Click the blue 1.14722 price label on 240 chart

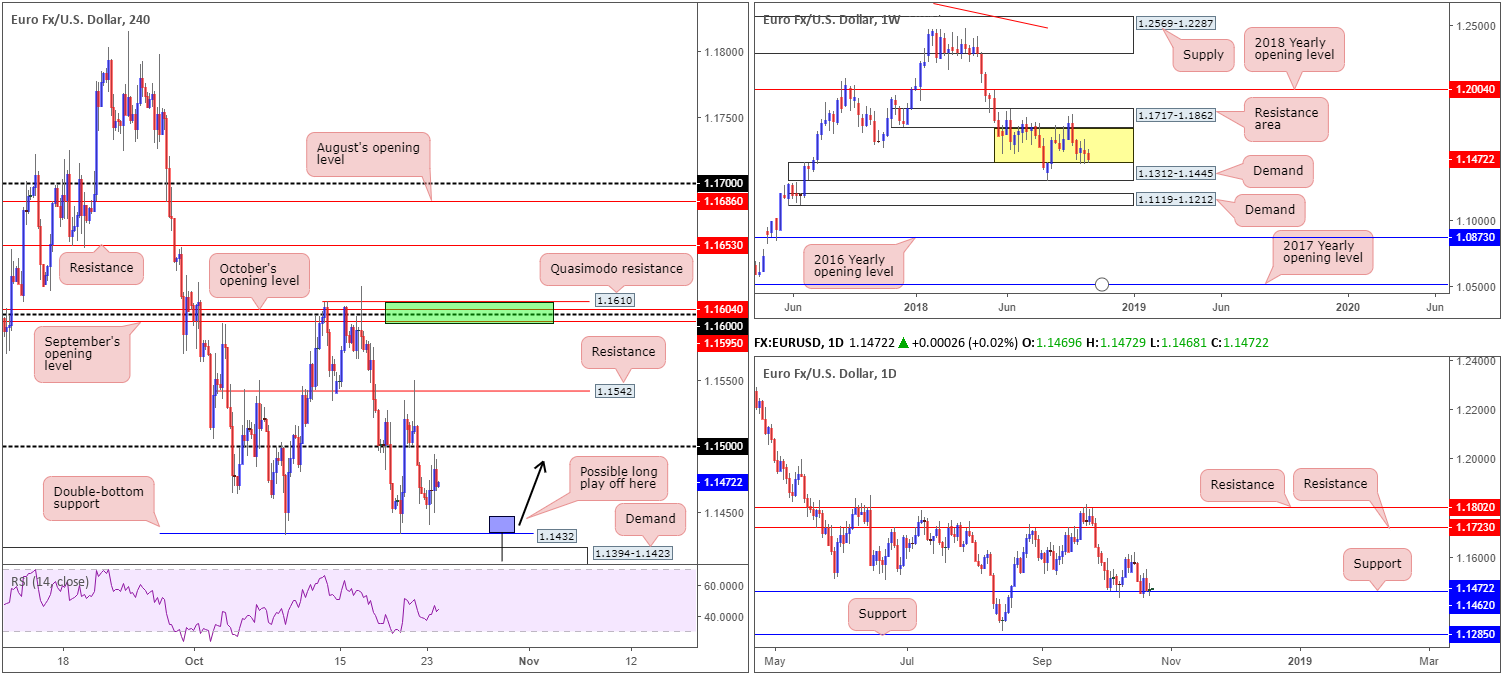pyautogui.click(x=723, y=483)
